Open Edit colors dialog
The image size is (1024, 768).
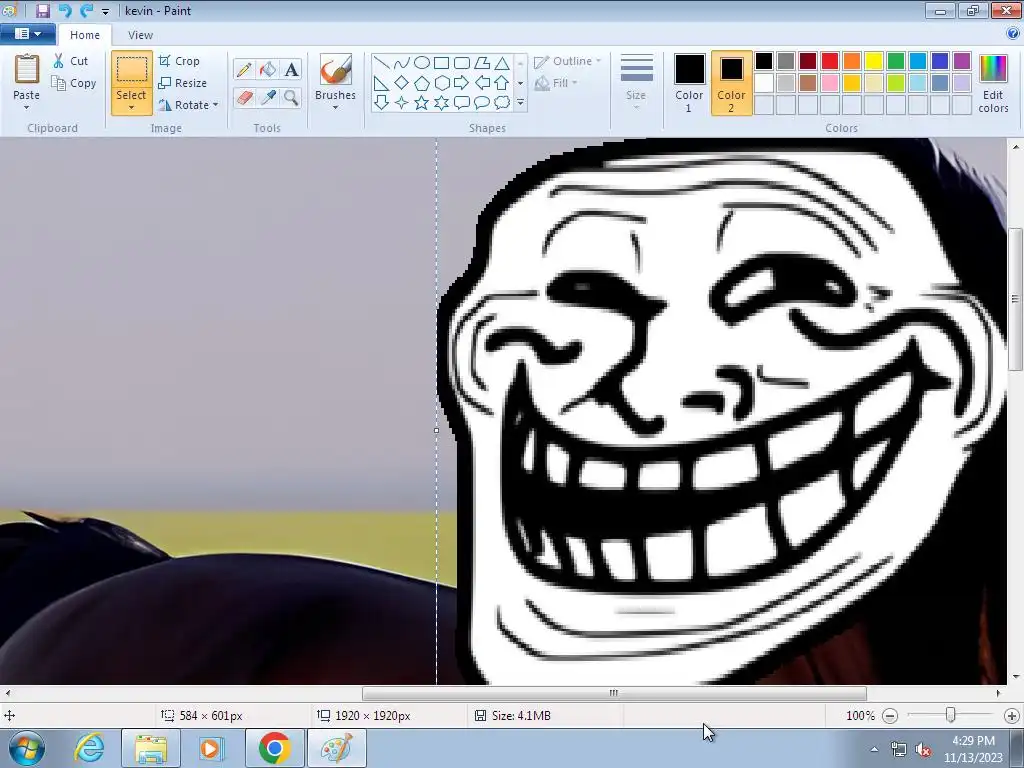click(x=993, y=84)
